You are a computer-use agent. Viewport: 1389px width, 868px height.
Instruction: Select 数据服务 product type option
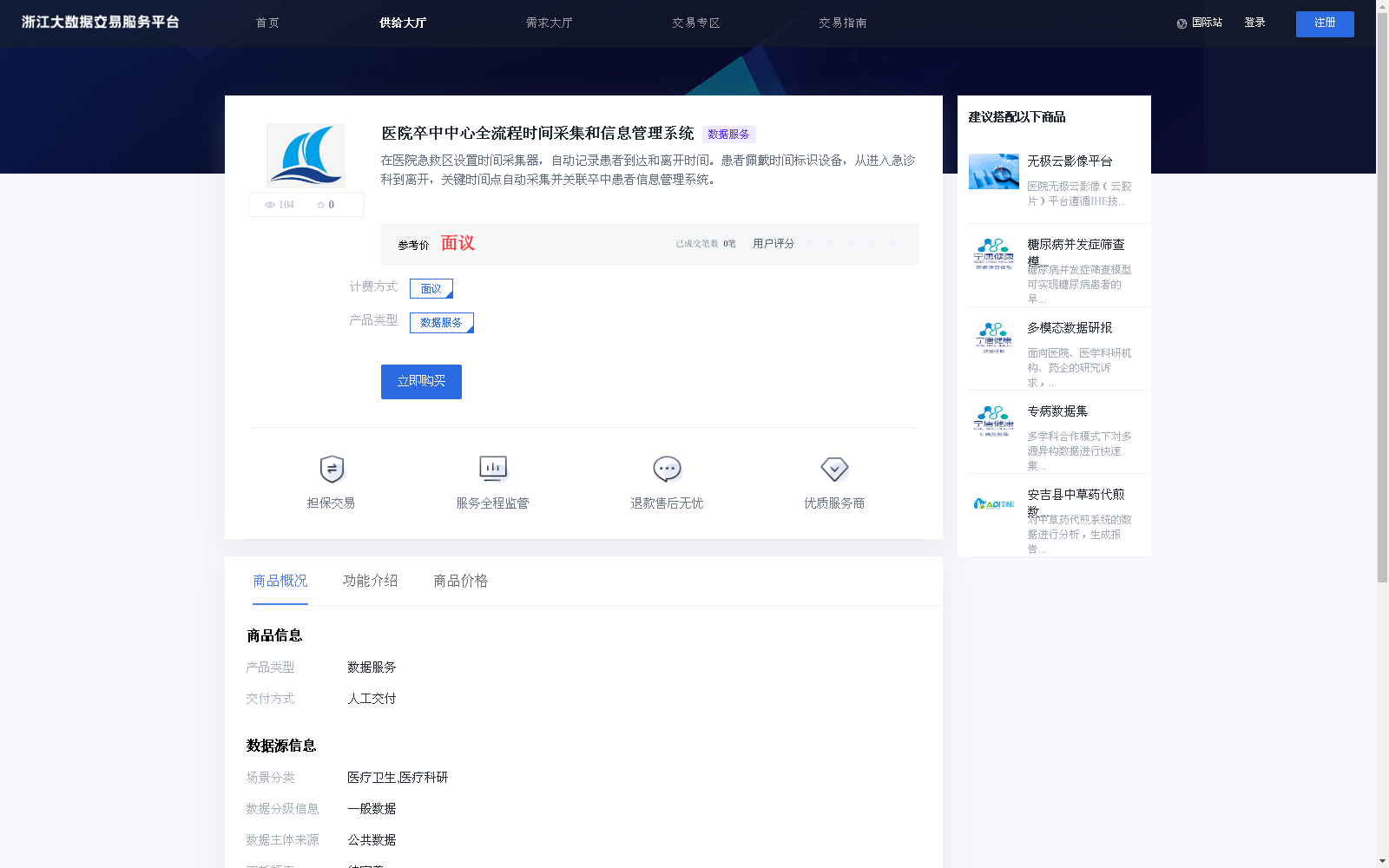coord(442,323)
